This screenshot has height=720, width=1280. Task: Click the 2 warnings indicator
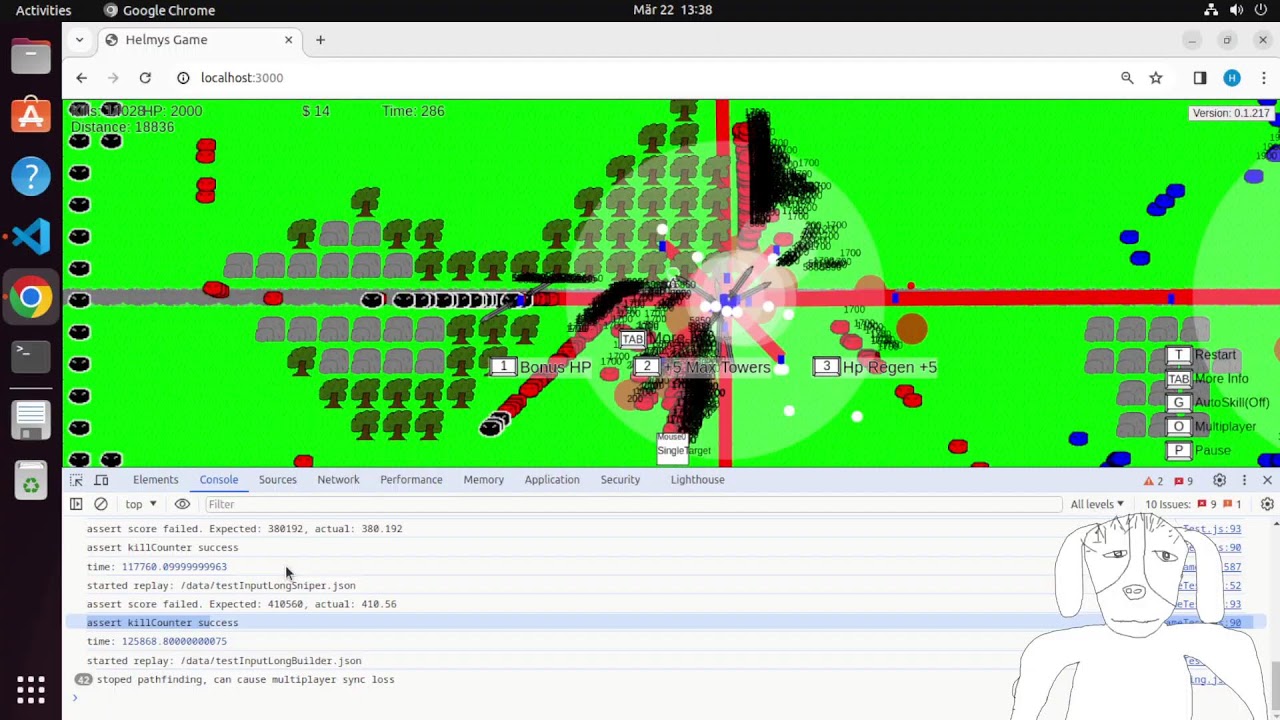pos(1154,481)
